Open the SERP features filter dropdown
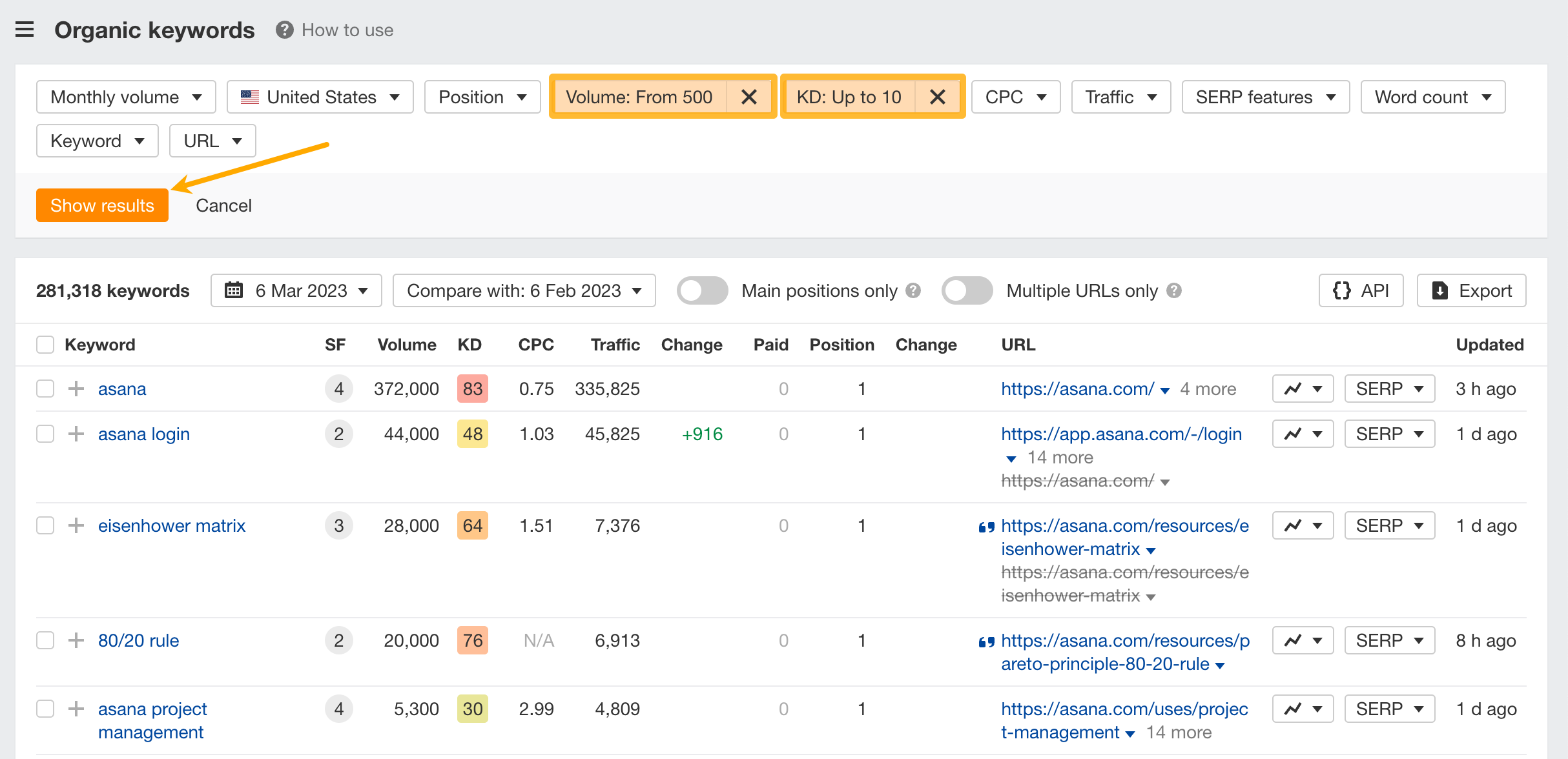 click(1266, 97)
